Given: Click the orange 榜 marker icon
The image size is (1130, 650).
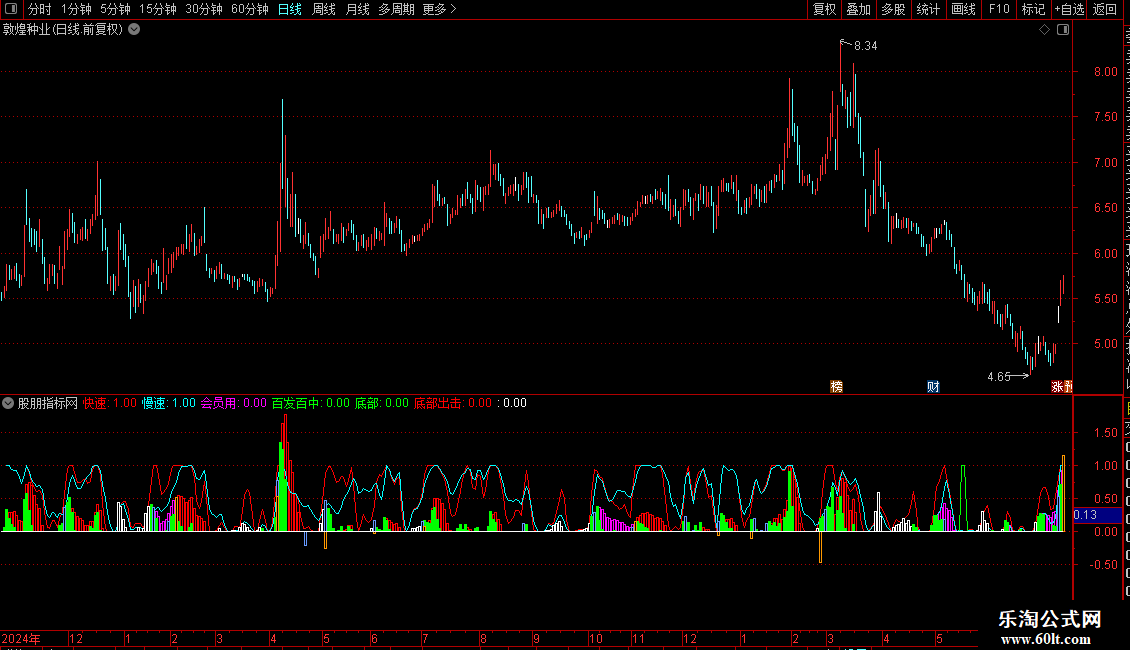Looking at the screenshot, I should click(x=837, y=386).
